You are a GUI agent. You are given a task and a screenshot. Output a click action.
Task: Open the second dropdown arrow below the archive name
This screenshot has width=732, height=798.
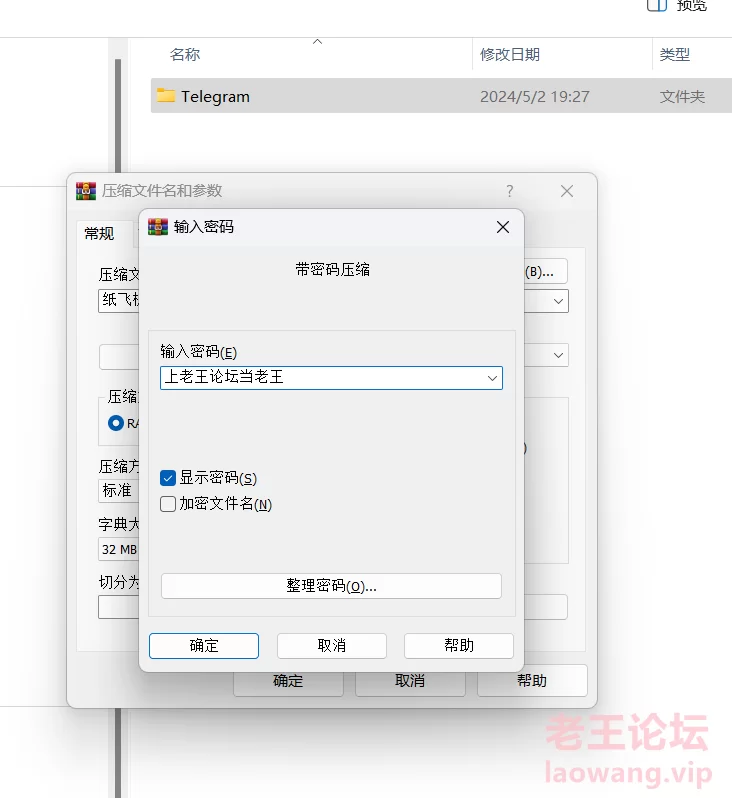coord(558,355)
